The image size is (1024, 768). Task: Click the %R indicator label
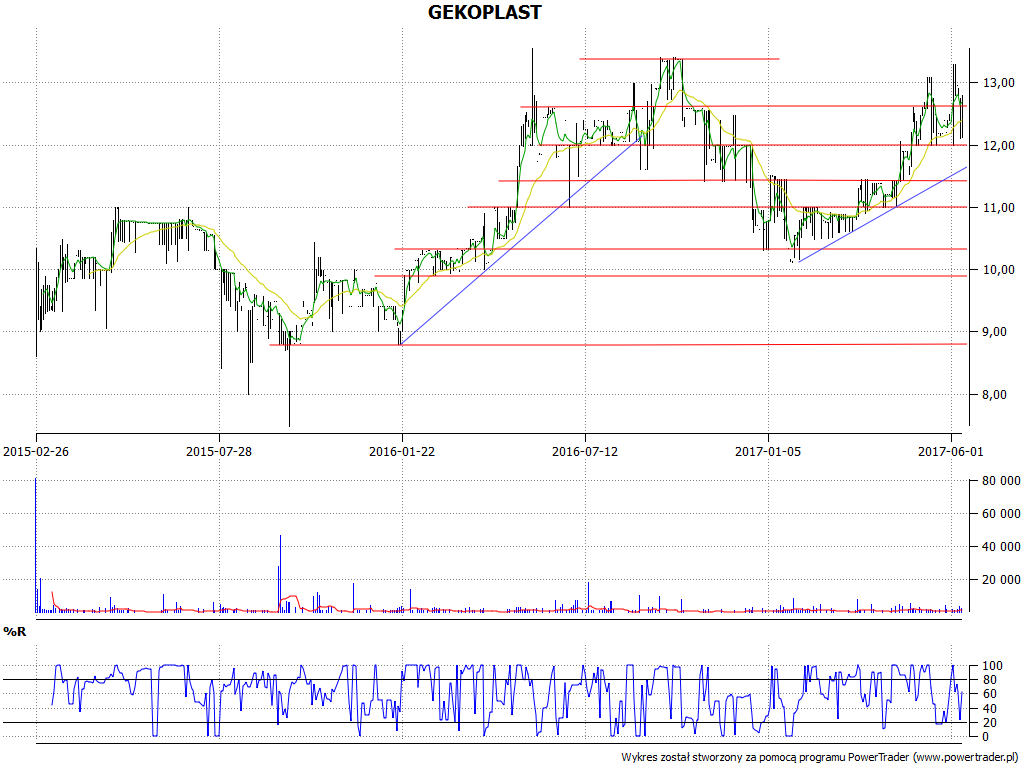(x=14, y=632)
